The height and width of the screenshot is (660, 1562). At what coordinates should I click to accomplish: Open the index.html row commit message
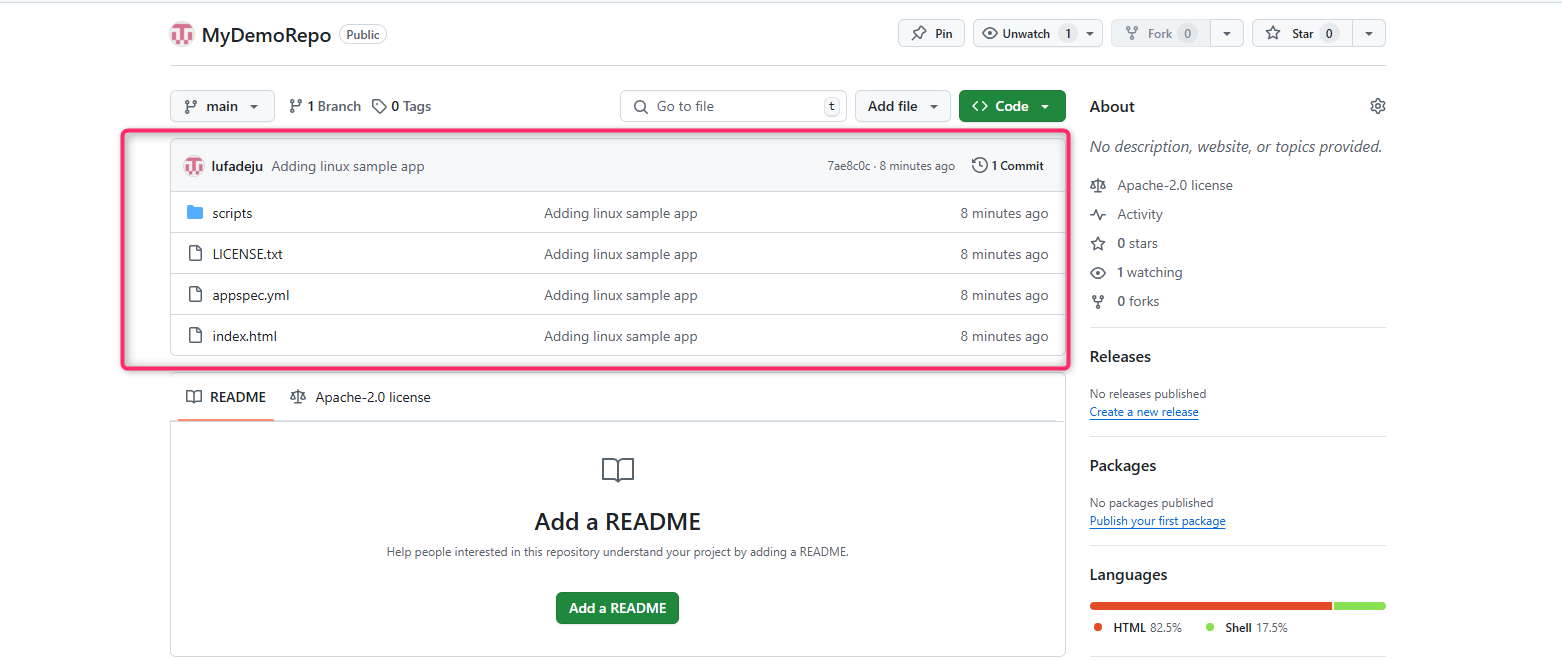tap(621, 336)
